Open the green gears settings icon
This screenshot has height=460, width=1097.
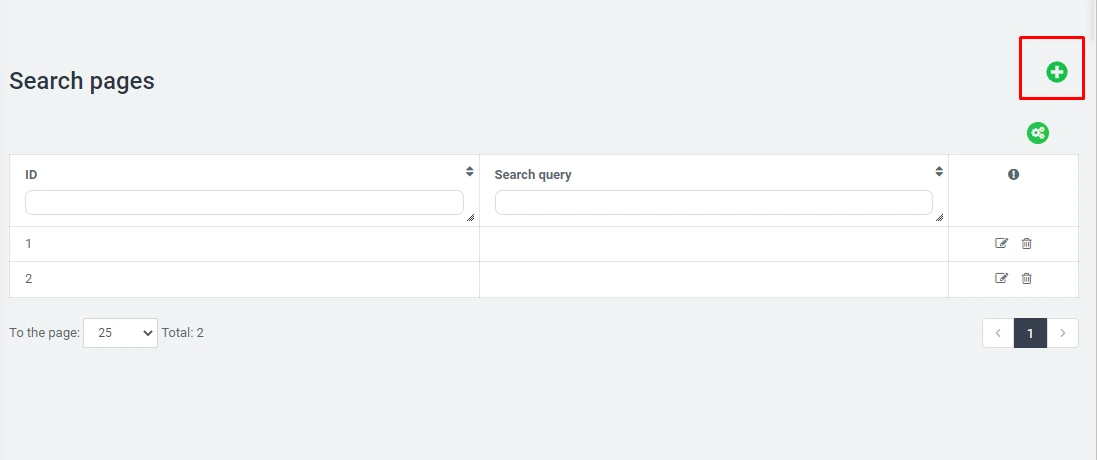click(1038, 133)
